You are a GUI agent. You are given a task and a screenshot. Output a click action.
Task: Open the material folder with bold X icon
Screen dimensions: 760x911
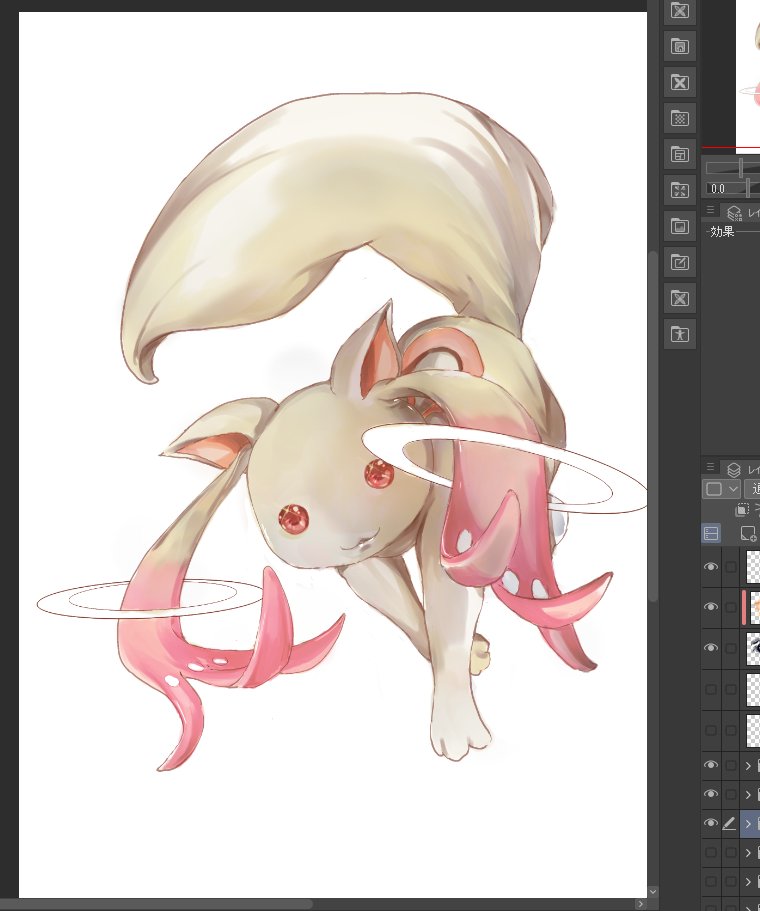coord(680,82)
